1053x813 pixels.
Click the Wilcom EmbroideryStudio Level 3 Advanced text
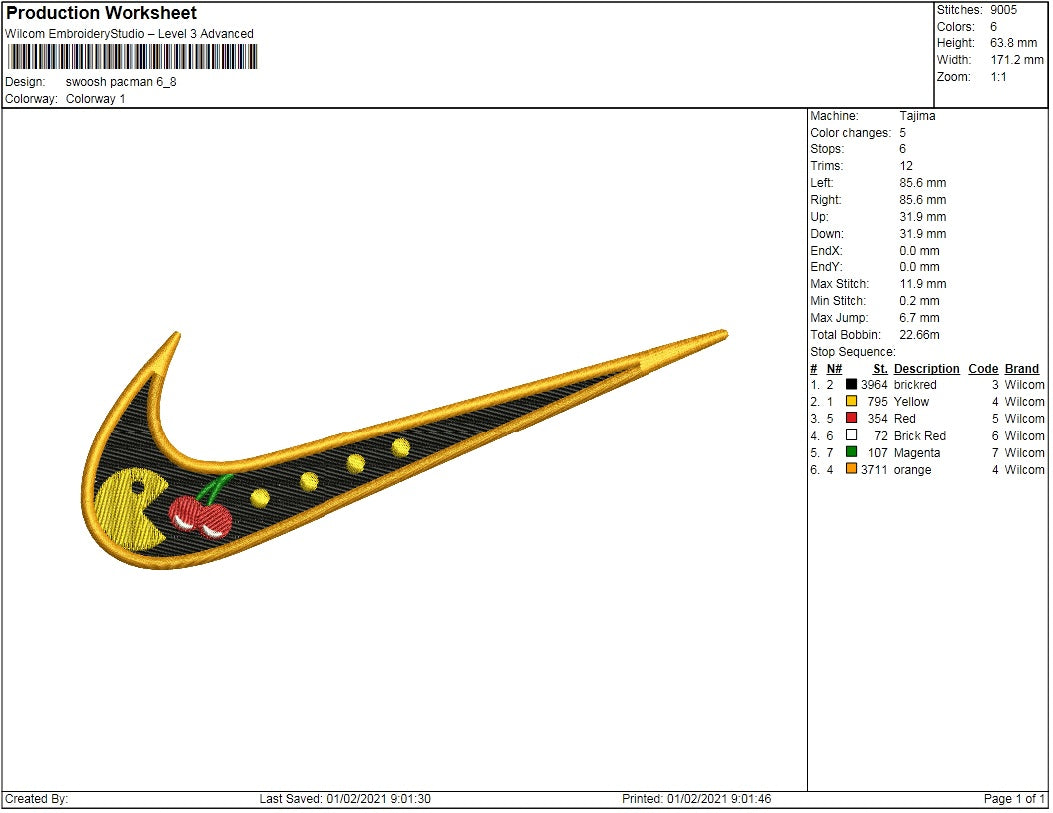[x=130, y=34]
